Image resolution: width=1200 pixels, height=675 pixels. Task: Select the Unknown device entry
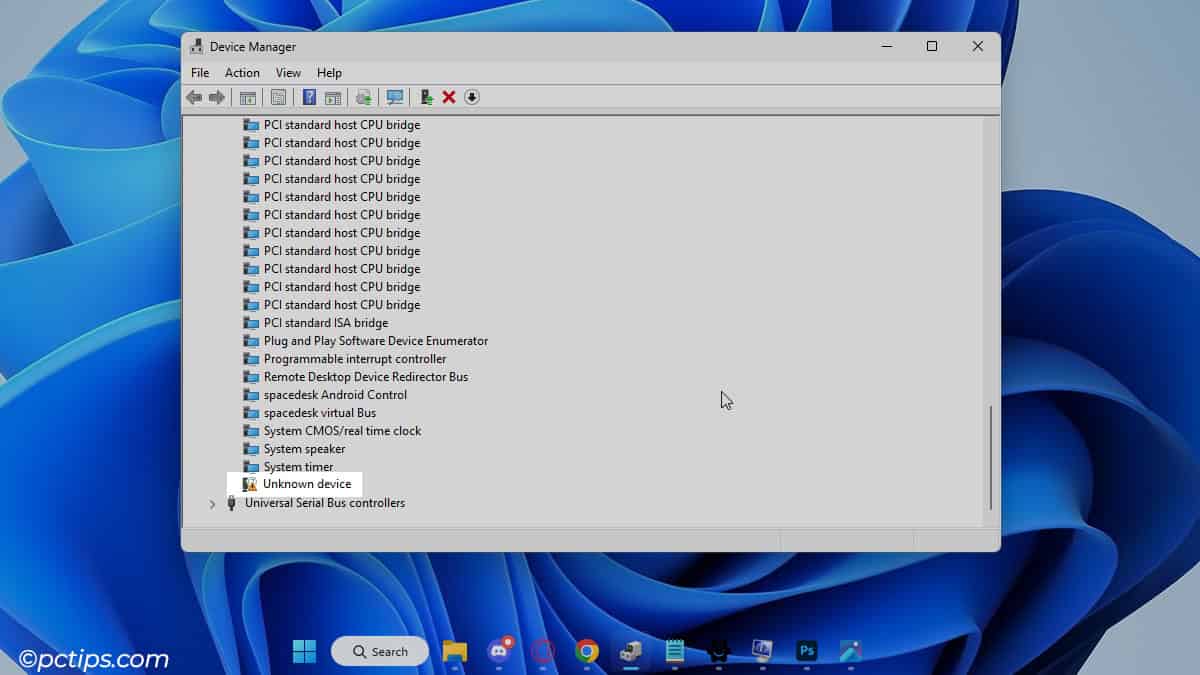click(x=306, y=484)
